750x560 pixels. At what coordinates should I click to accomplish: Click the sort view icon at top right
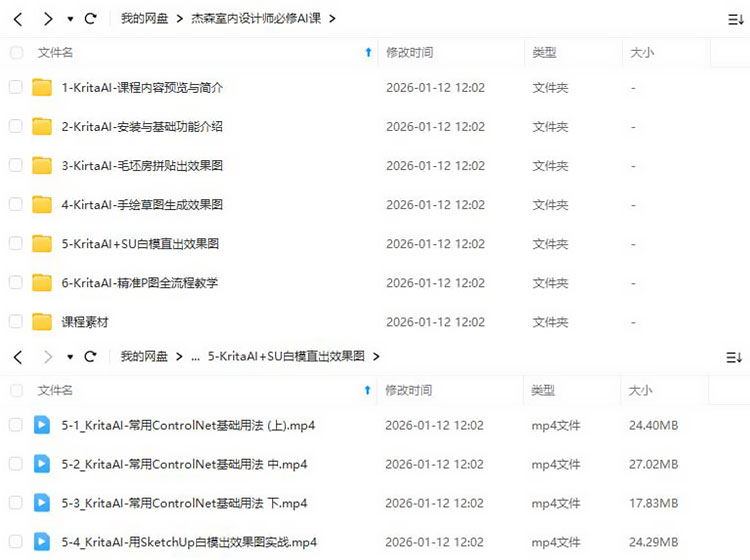pos(734,19)
